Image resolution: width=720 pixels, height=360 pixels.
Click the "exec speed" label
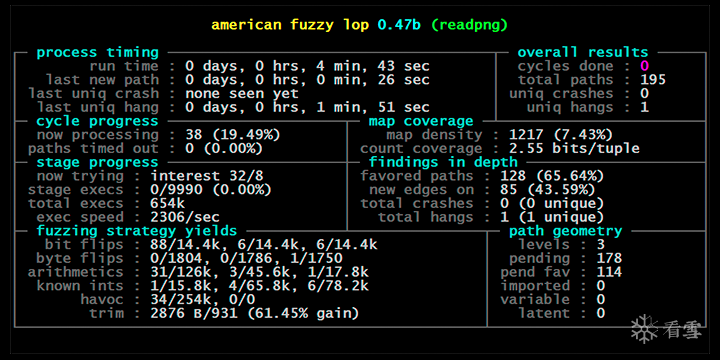click(80, 217)
